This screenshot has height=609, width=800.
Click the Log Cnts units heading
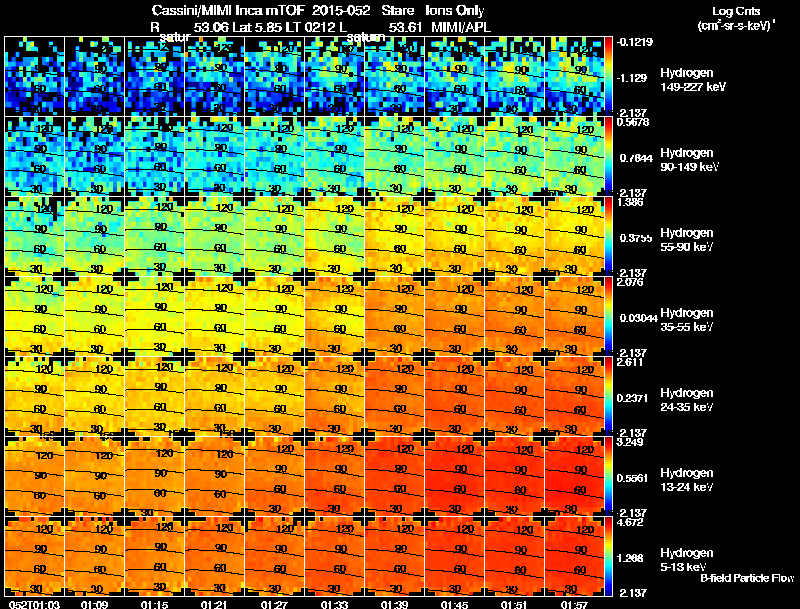pyautogui.click(x=736, y=11)
